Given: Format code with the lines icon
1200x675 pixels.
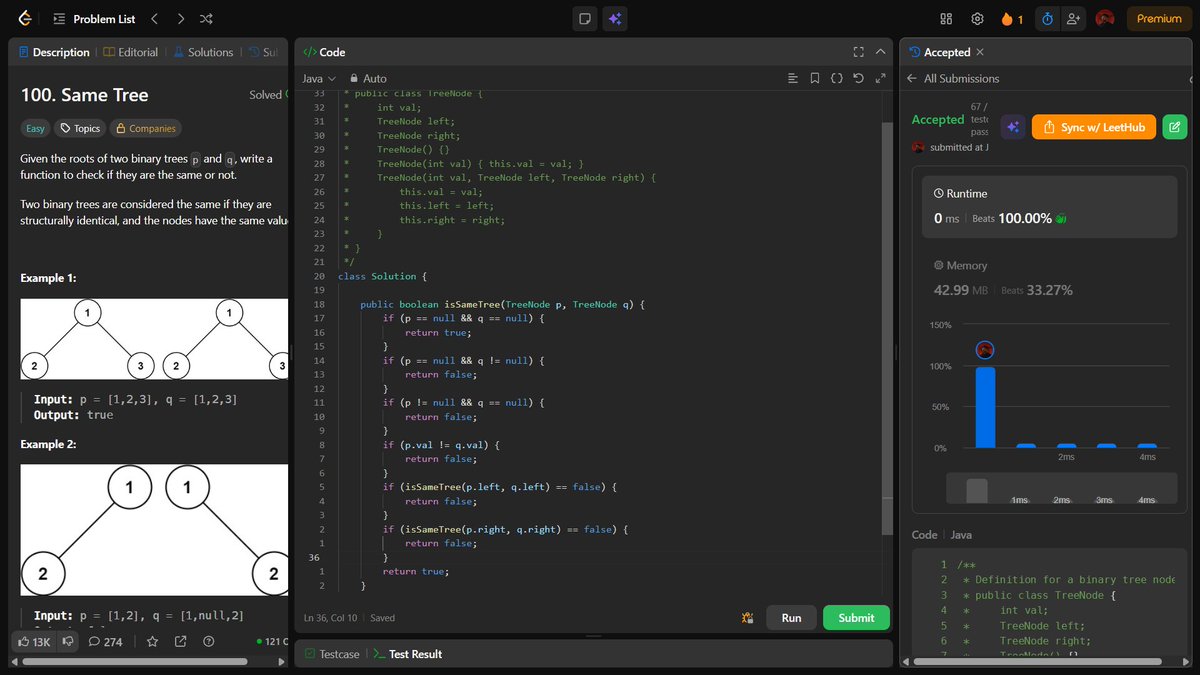Looking at the screenshot, I should (793, 78).
